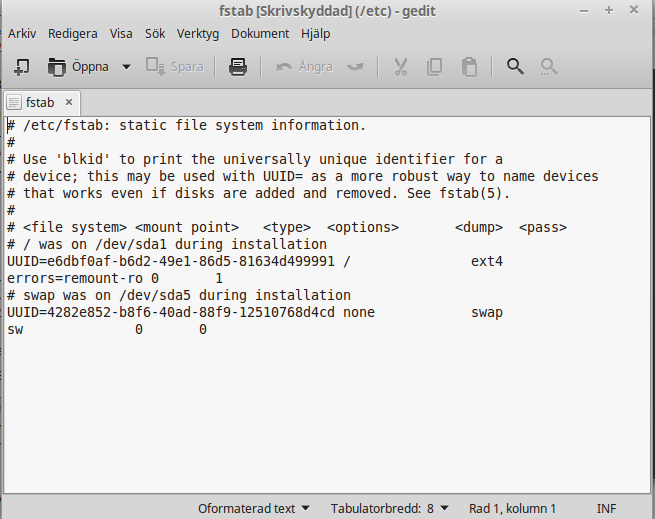The height and width of the screenshot is (519, 655).
Task: Click the redo arrow icon
Action: (355, 67)
